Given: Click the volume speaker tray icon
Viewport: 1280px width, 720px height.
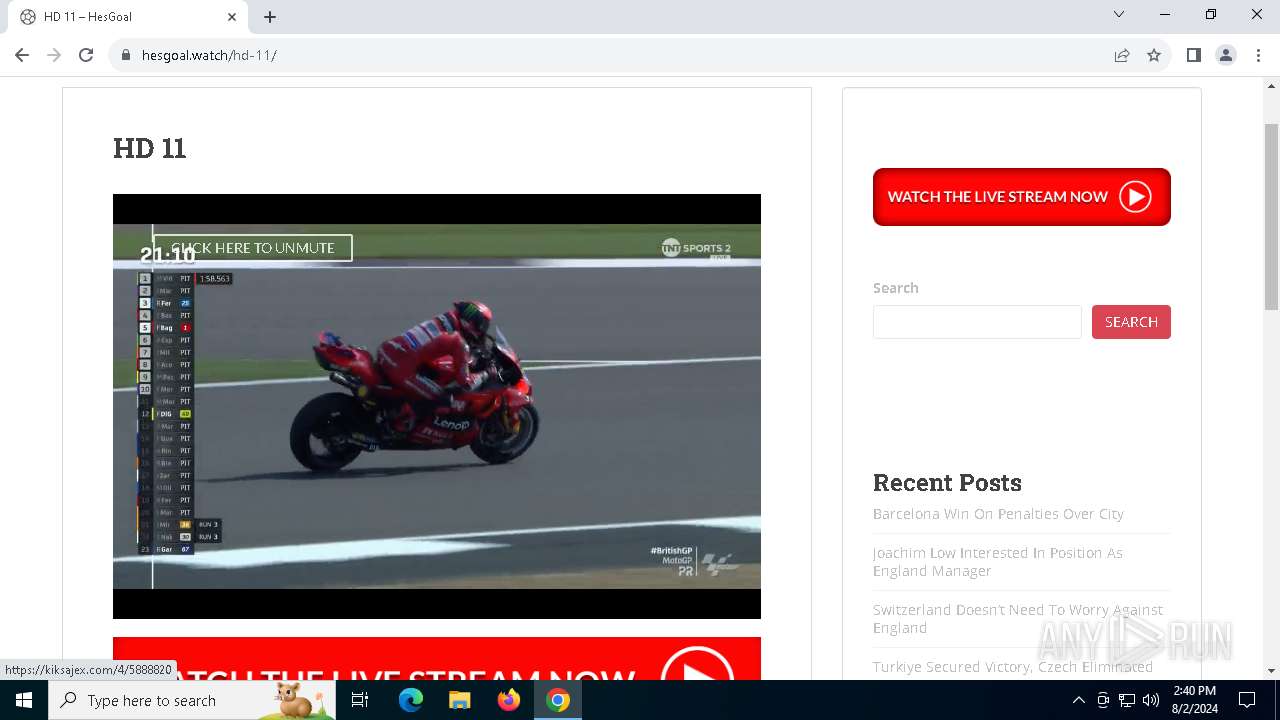Looking at the screenshot, I should pos(1151,700).
